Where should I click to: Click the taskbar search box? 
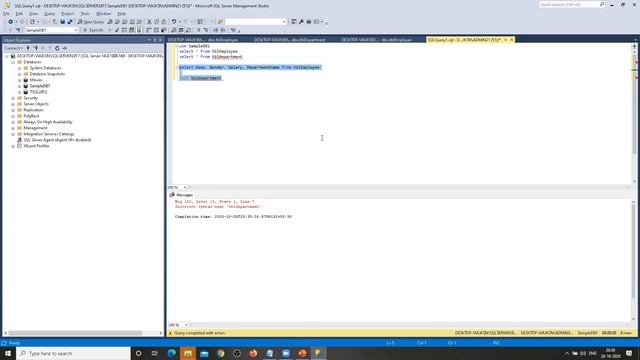pyautogui.click(x=73, y=353)
